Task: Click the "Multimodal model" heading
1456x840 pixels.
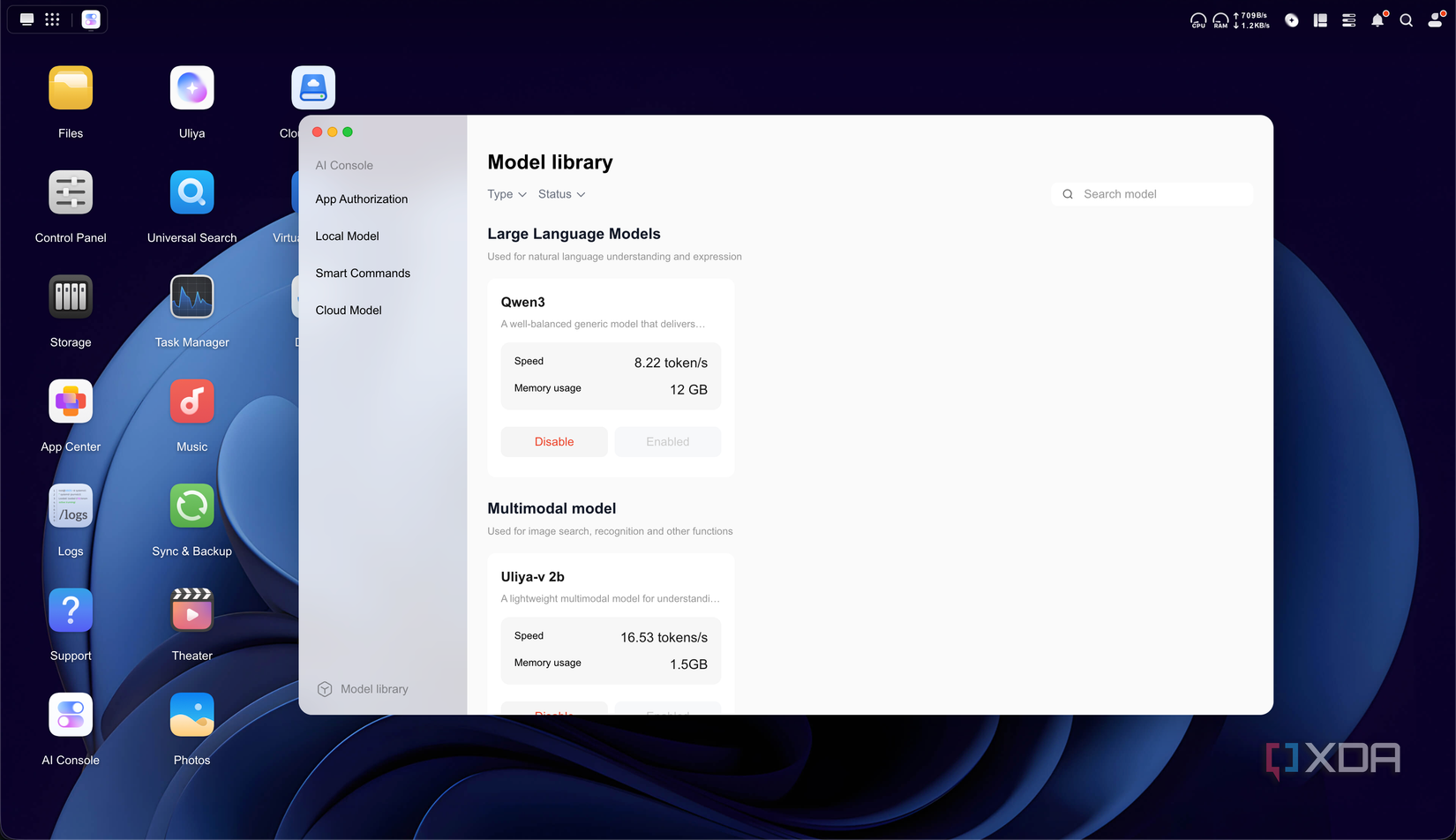Action: tap(552, 508)
